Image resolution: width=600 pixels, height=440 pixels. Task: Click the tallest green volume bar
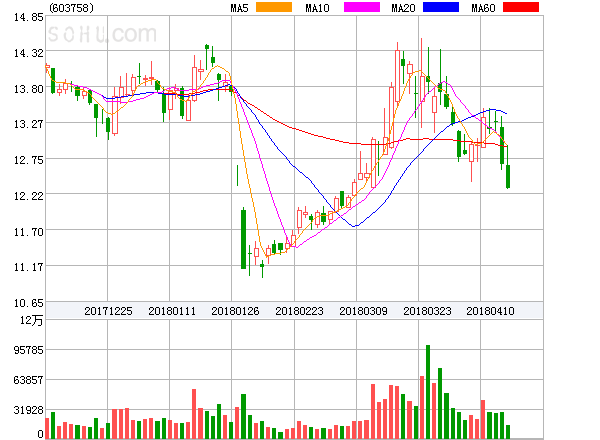tap(428, 391)
